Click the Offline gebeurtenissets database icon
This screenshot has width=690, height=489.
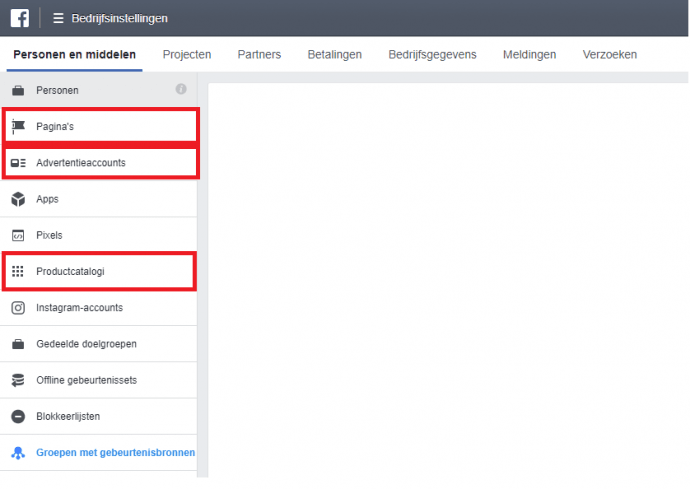coord(18,380)
